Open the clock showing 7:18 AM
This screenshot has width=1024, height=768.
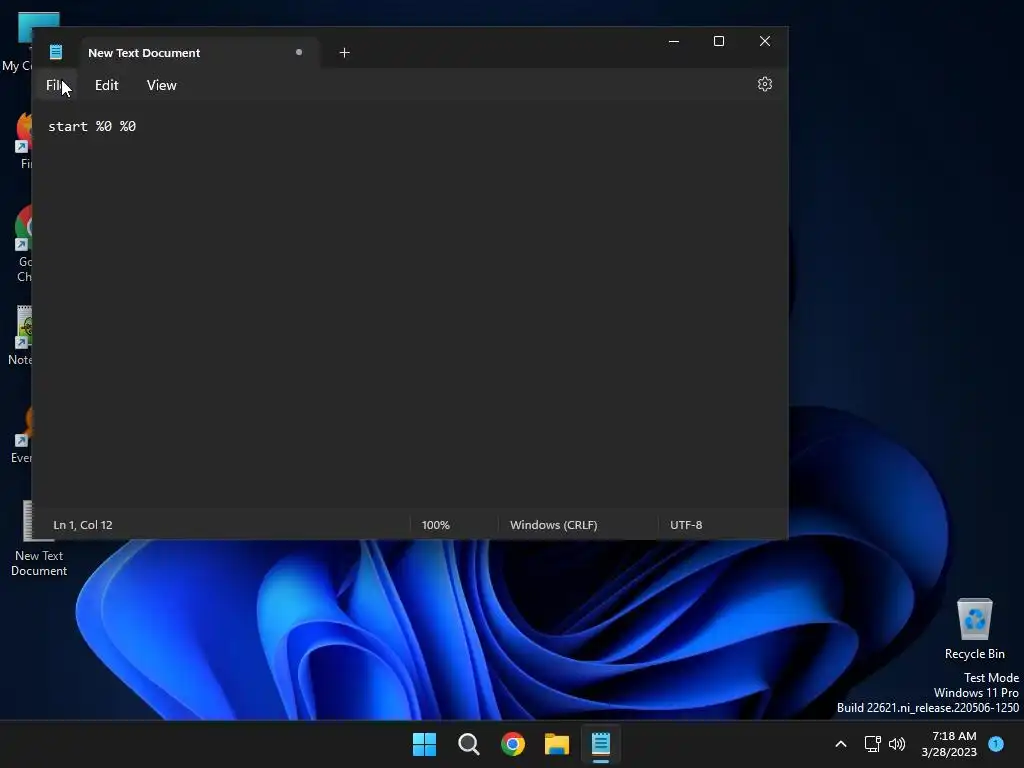click(x=949, y=744)
